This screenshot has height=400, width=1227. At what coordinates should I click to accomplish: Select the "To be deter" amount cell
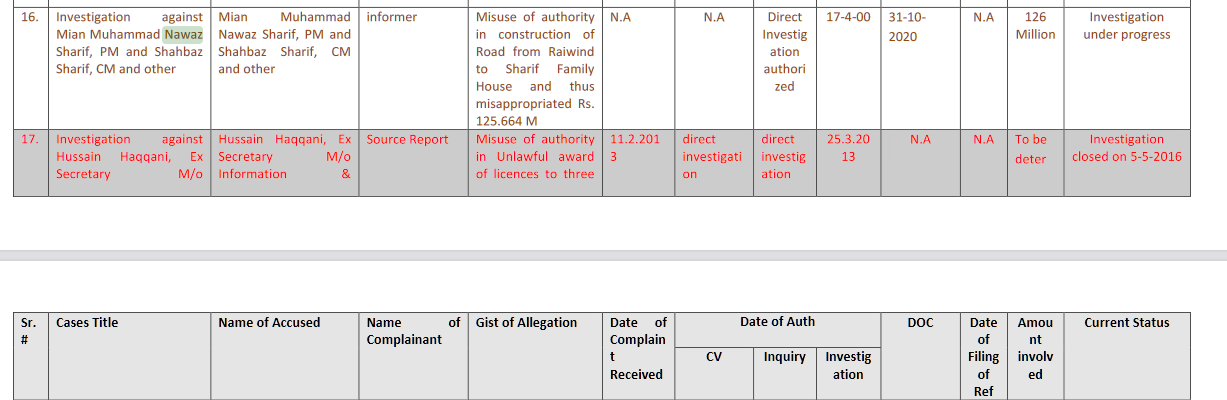[1035, 162]
